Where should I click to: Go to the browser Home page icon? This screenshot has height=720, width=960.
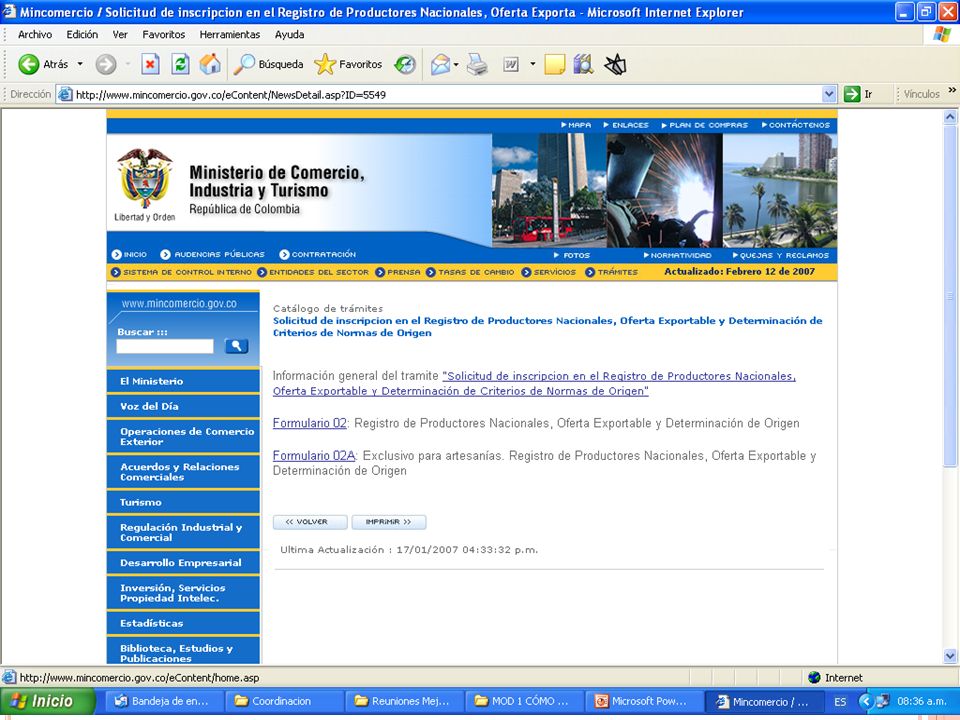[210, 64]
